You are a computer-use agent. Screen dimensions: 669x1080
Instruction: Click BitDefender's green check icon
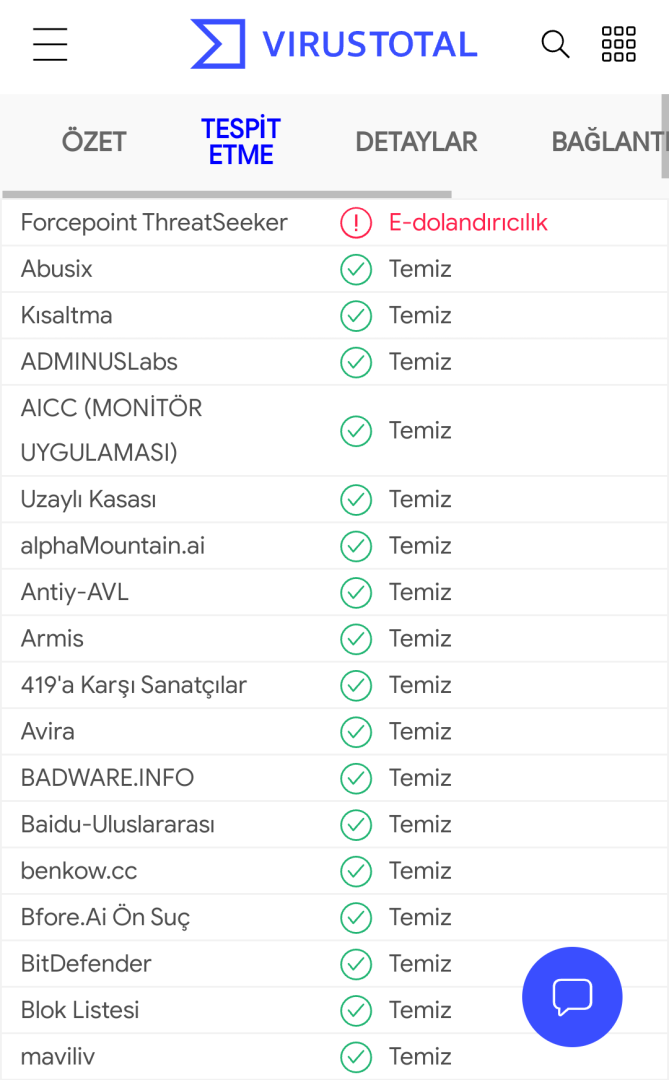pos(356,964)
